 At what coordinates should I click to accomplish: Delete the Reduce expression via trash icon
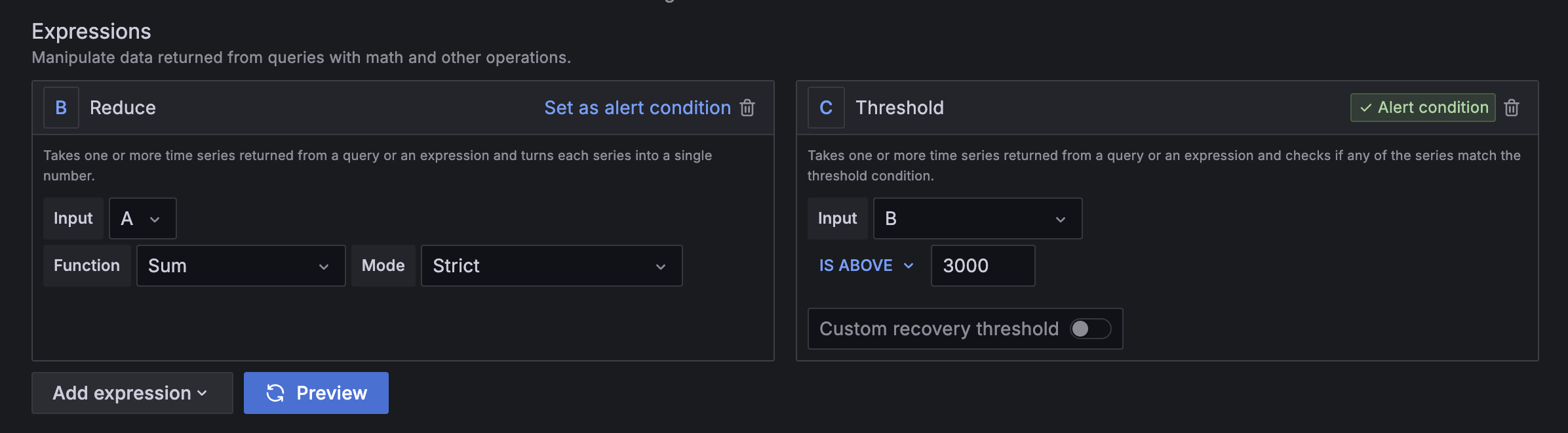(748, 108)
